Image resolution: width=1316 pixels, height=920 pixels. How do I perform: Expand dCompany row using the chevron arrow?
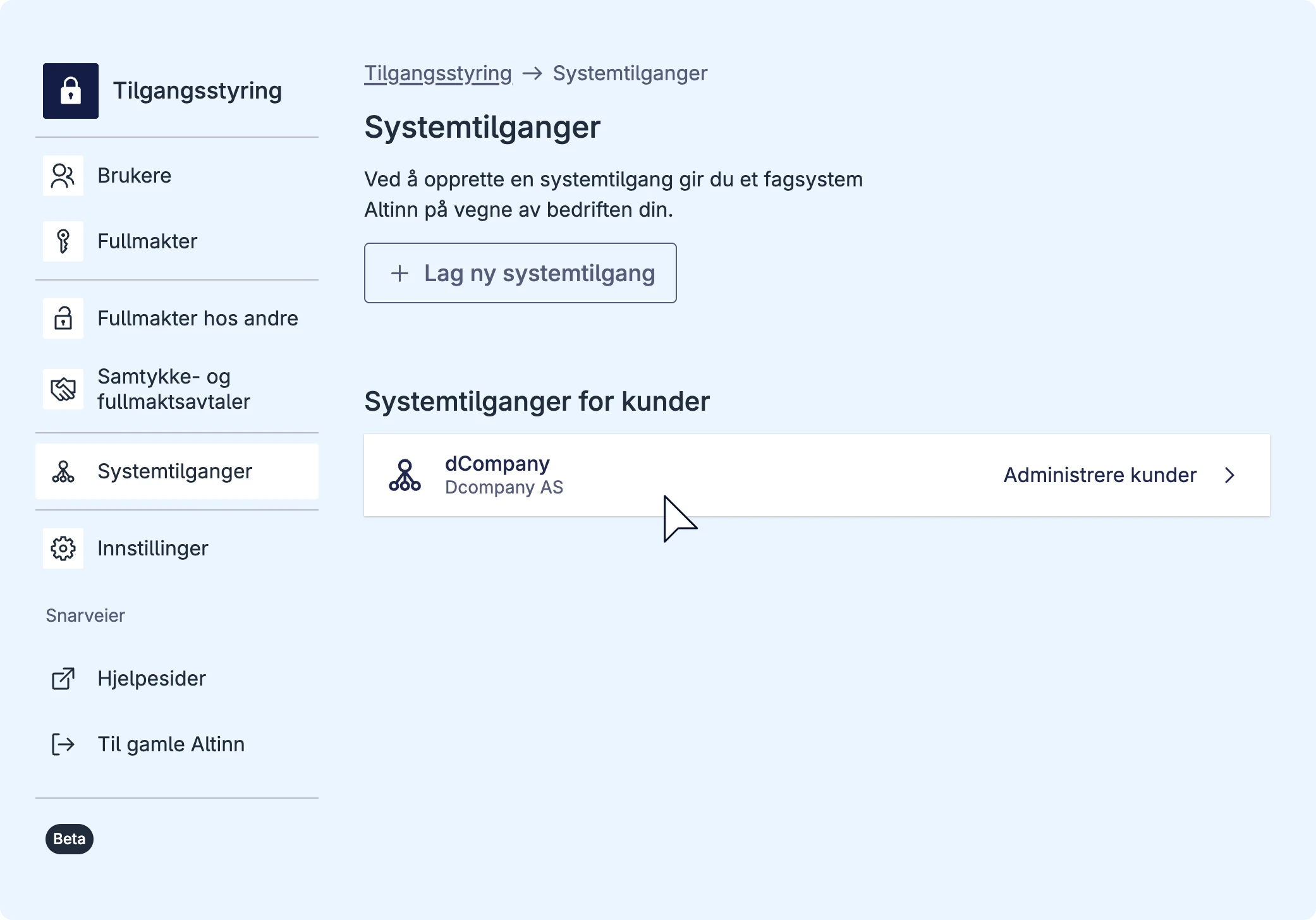(1229, 475)
